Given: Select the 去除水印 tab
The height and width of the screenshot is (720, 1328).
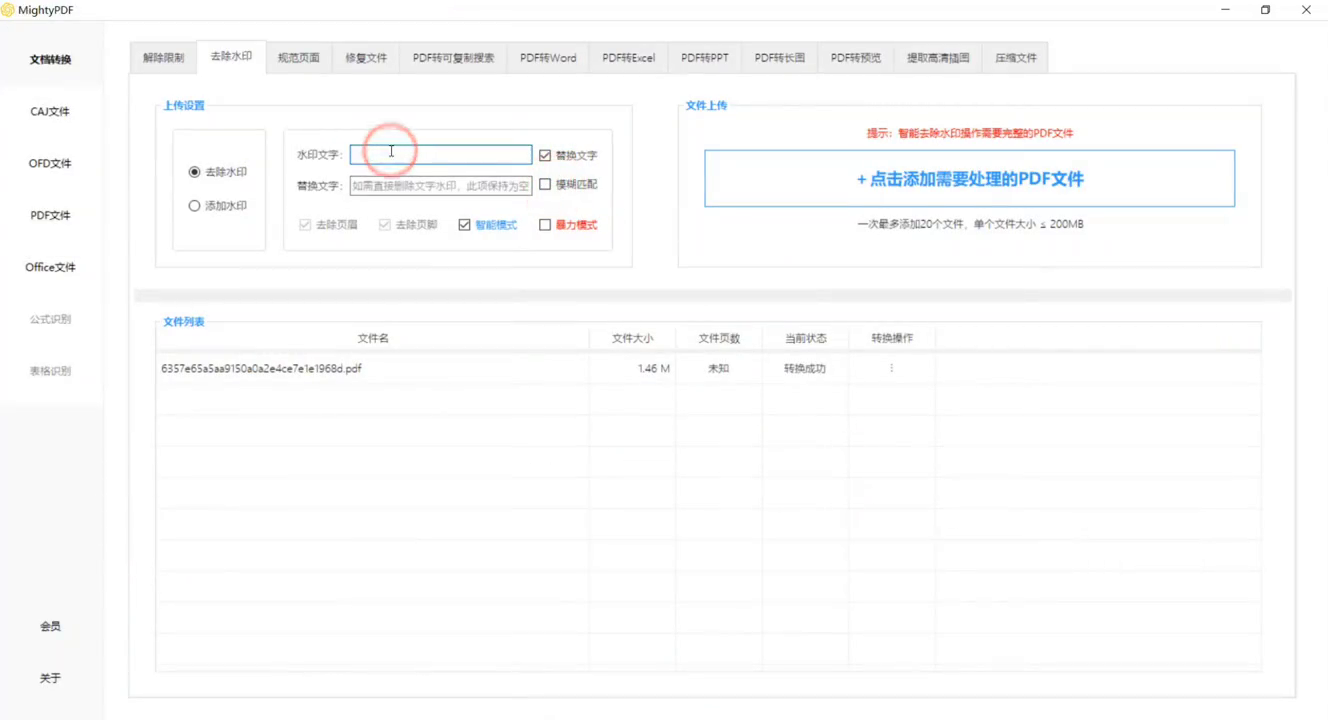Looking at the screenshot, I should pos(231,57).
